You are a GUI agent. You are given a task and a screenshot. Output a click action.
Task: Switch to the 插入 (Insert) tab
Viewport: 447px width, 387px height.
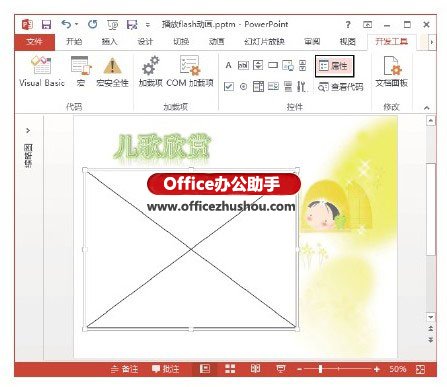109,42
